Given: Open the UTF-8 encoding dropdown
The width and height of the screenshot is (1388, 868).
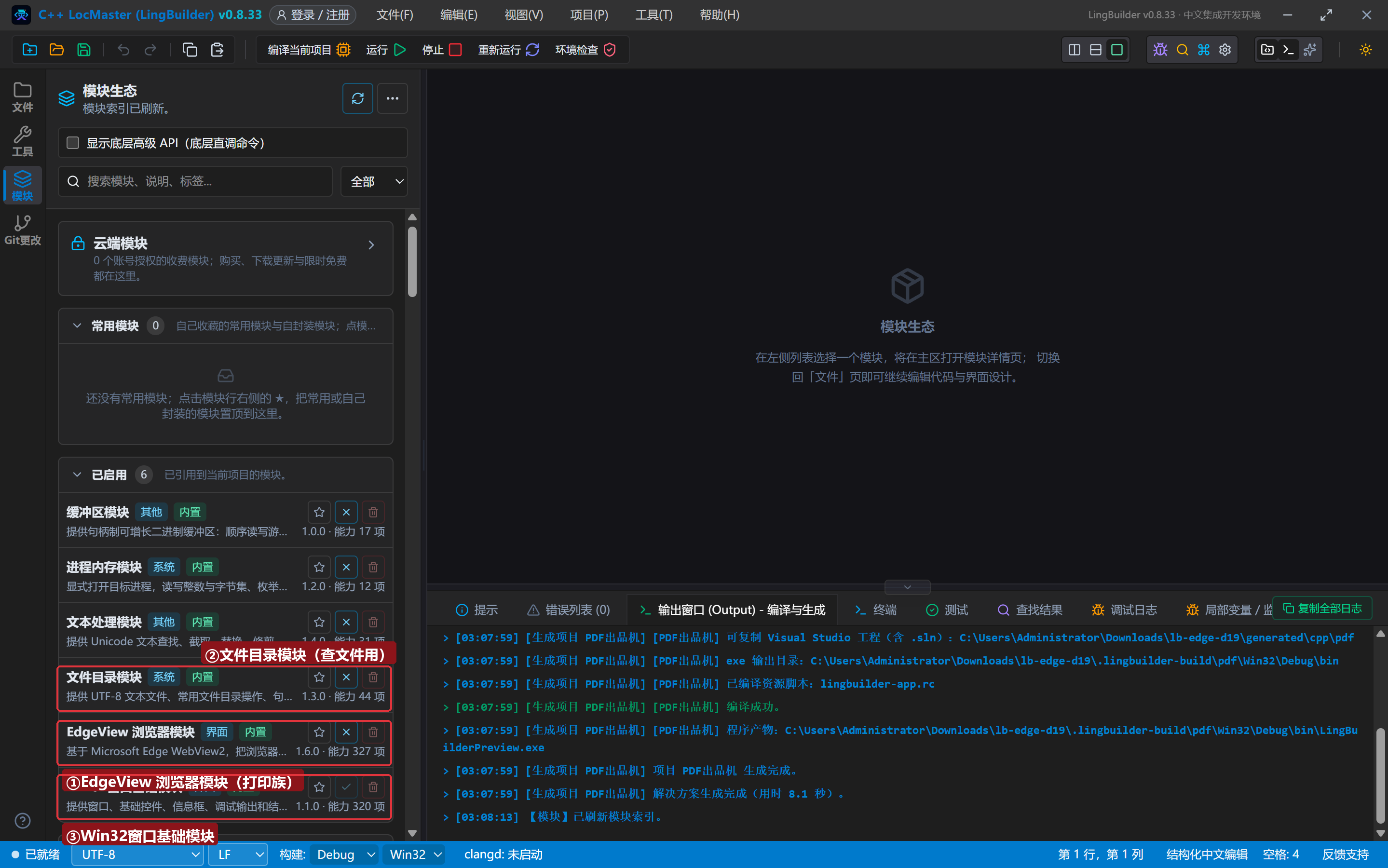Looking at the screenshot, I should click(138, 855).
